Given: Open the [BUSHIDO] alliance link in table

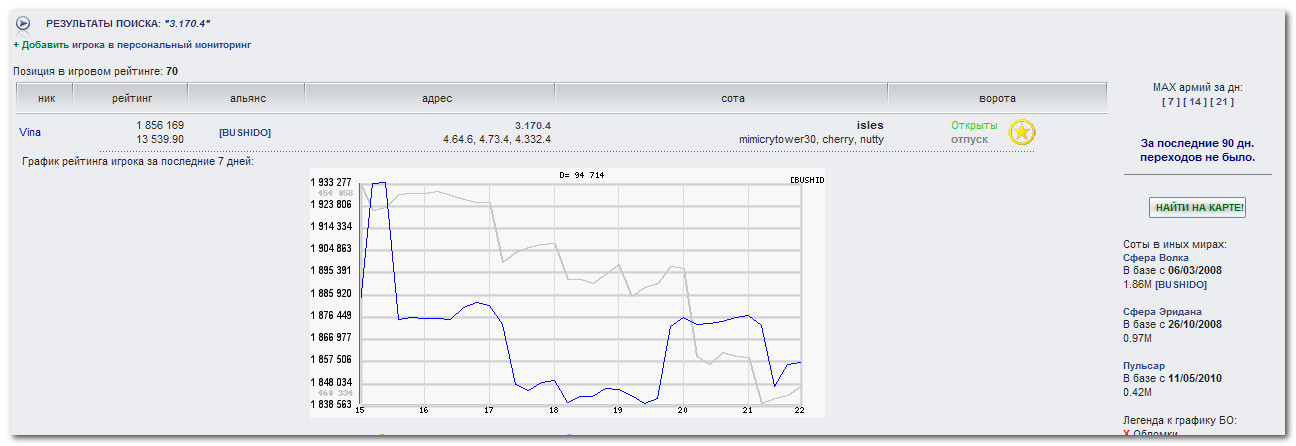Looking at the screenshot, I should 245,132.
